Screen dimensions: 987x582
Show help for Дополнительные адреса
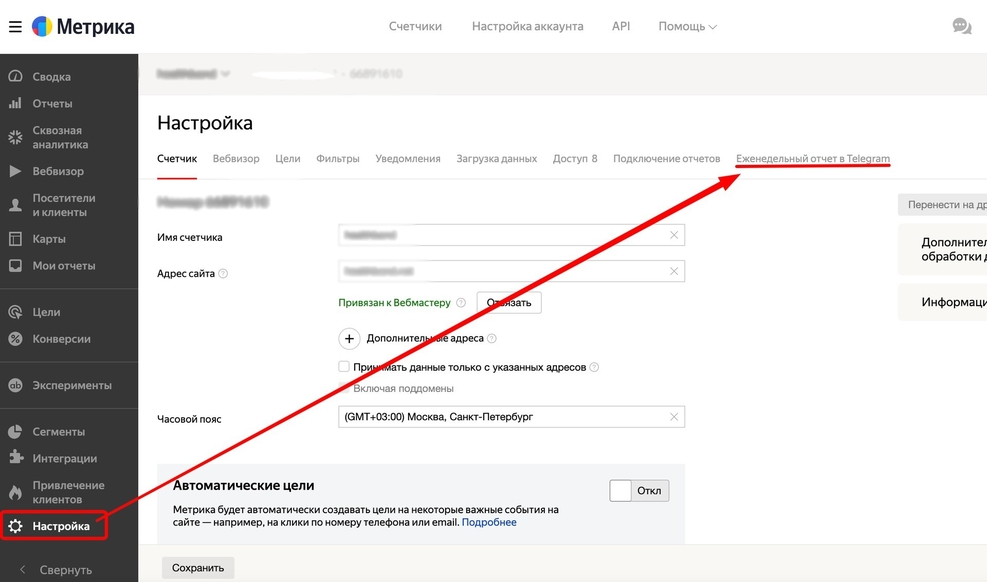coord(492,339)
